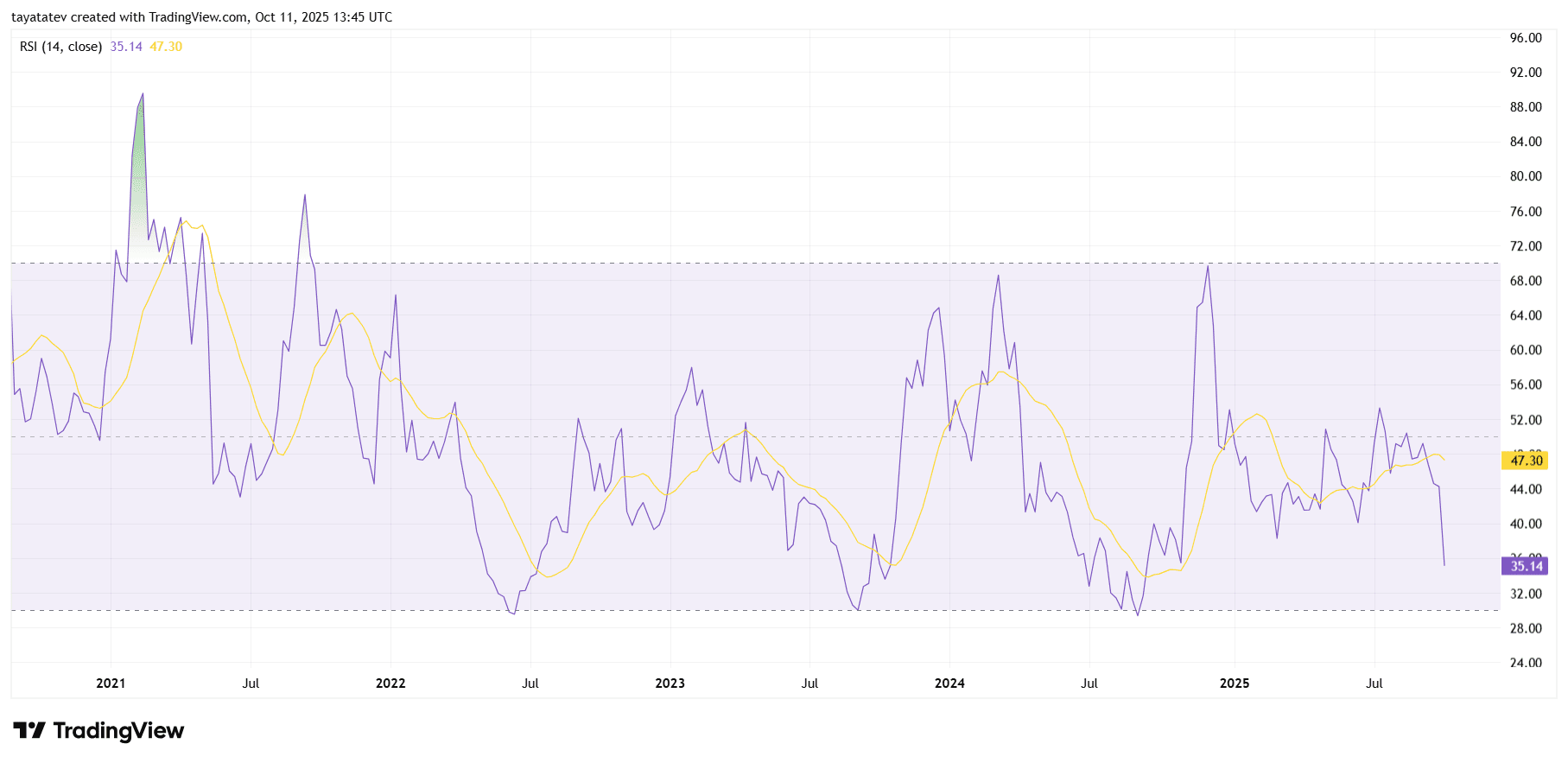Click the 24.00 price-axis label
The width and height of the screenshot is (1568, 763).
click(1526, 663)
